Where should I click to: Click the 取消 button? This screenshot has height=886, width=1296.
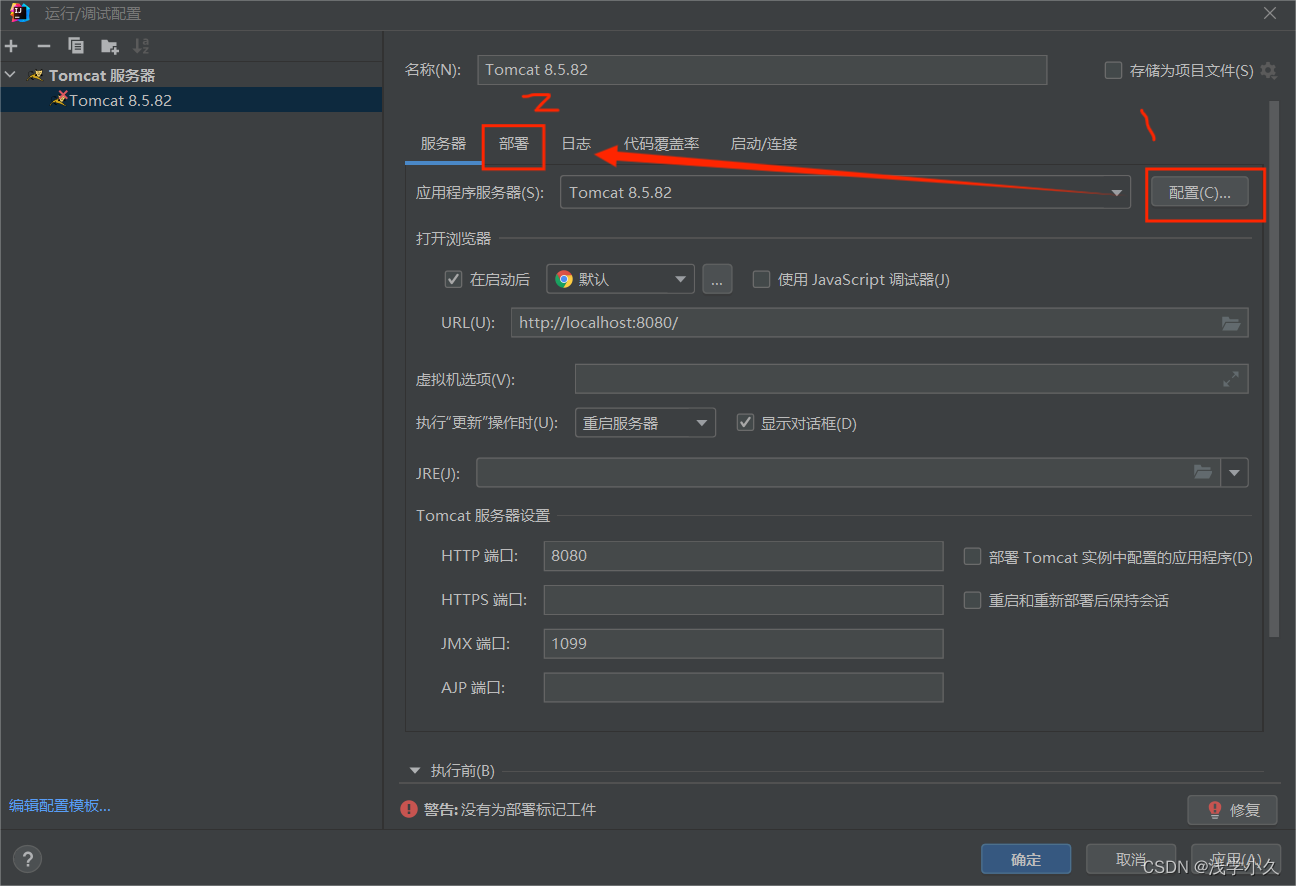[1131, 859]
